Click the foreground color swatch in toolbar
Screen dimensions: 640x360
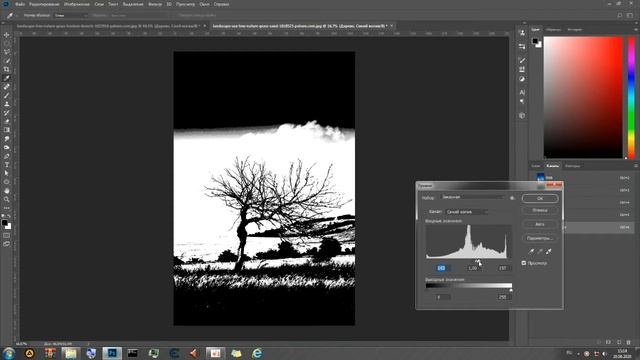click(4, 222)
